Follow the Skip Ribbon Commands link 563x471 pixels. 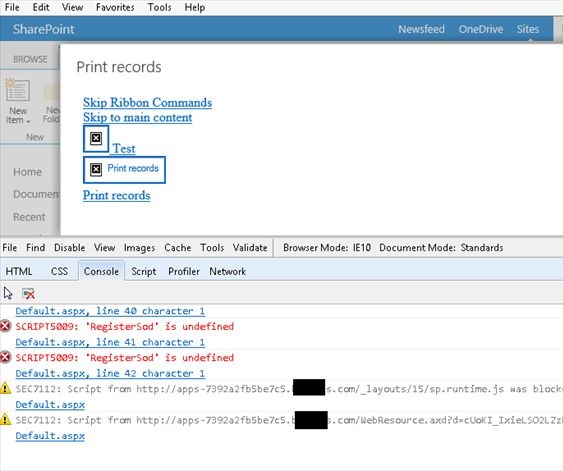click(147, 103)
